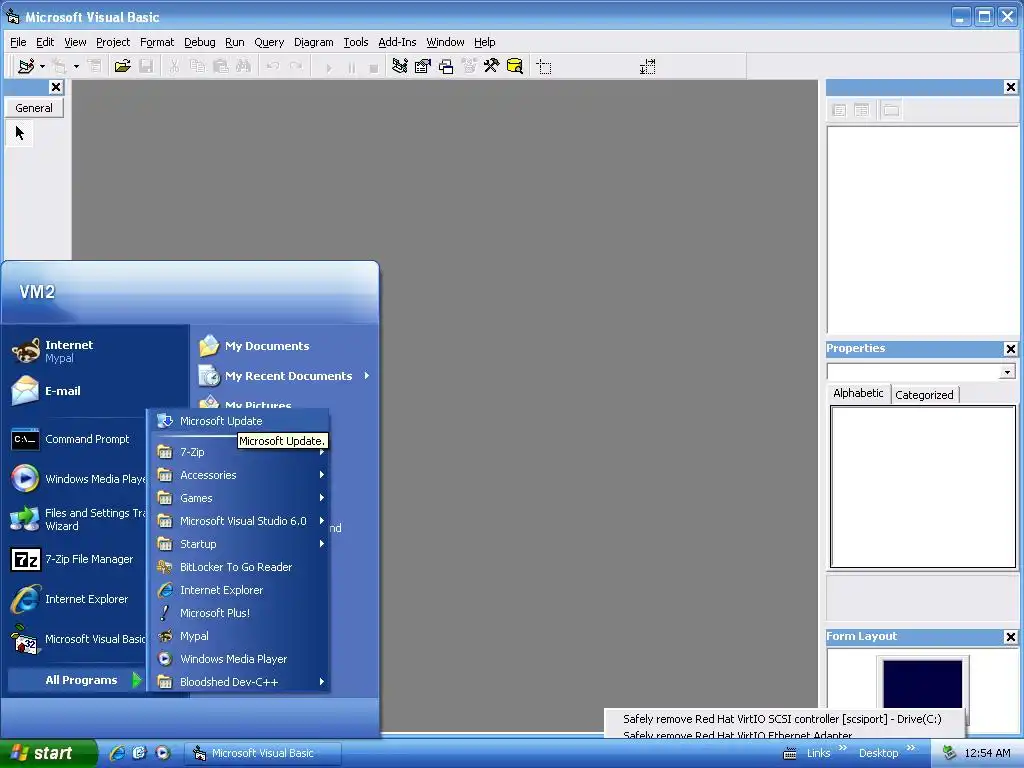Open E-mail pinned Start menu item
The image size is (1024, 768).
pos(96,391)
